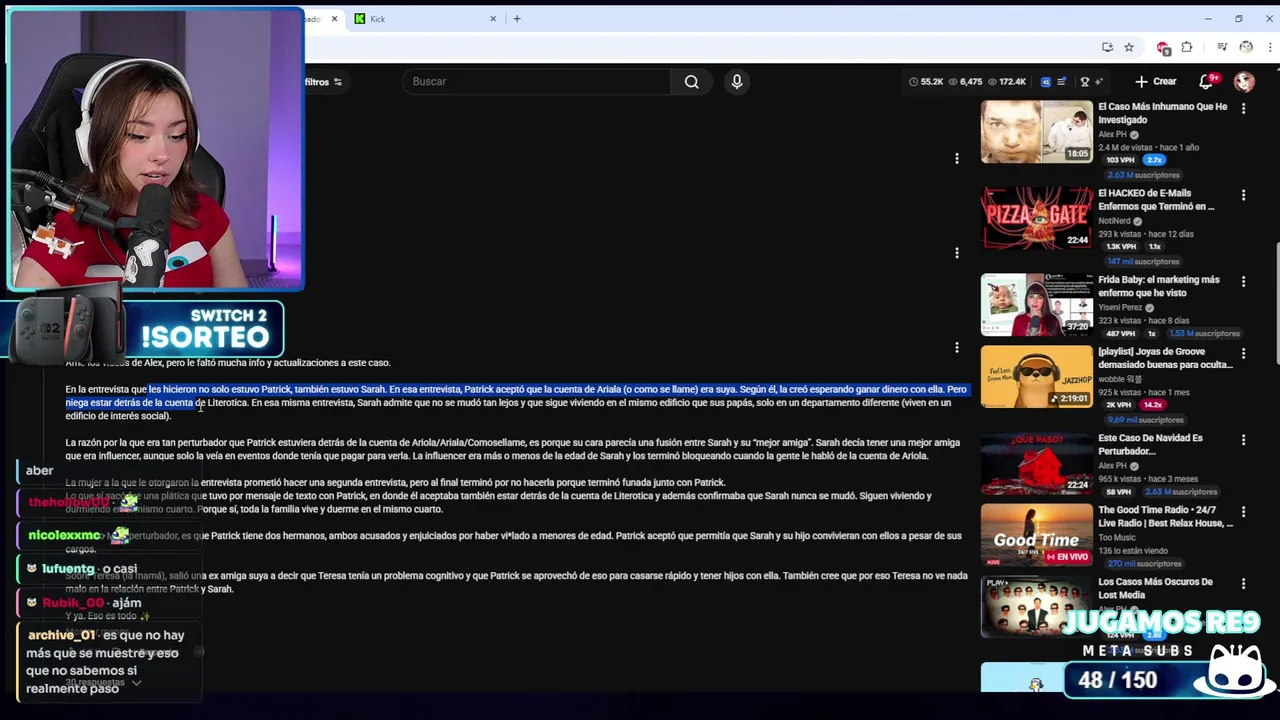This screenshot has height=720, width=1280.
Task: Click the Frida Baby thumbnail 37:20
Action: point(1036,305)
